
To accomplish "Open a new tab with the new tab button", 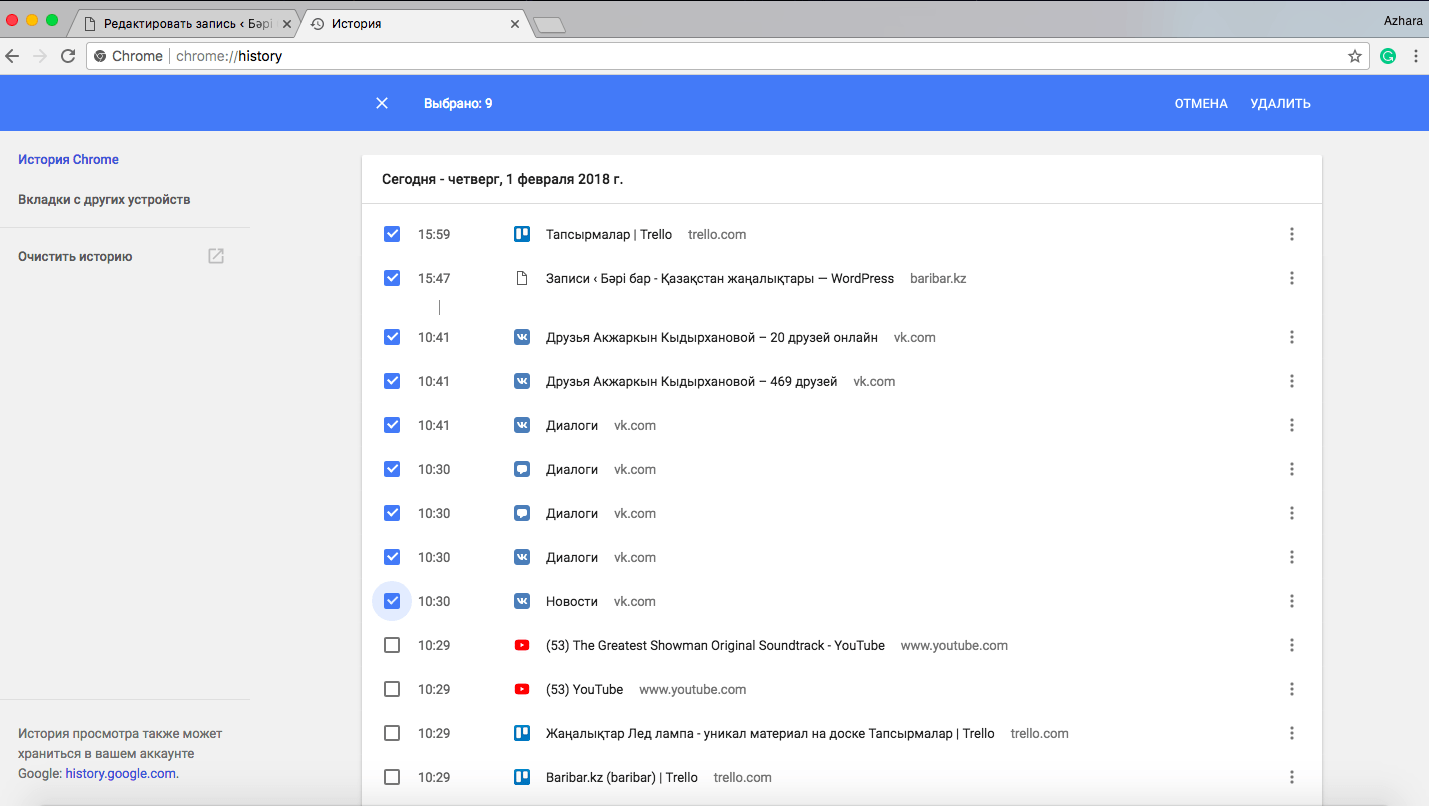I will pyautogui.click(x=549, y=25).
